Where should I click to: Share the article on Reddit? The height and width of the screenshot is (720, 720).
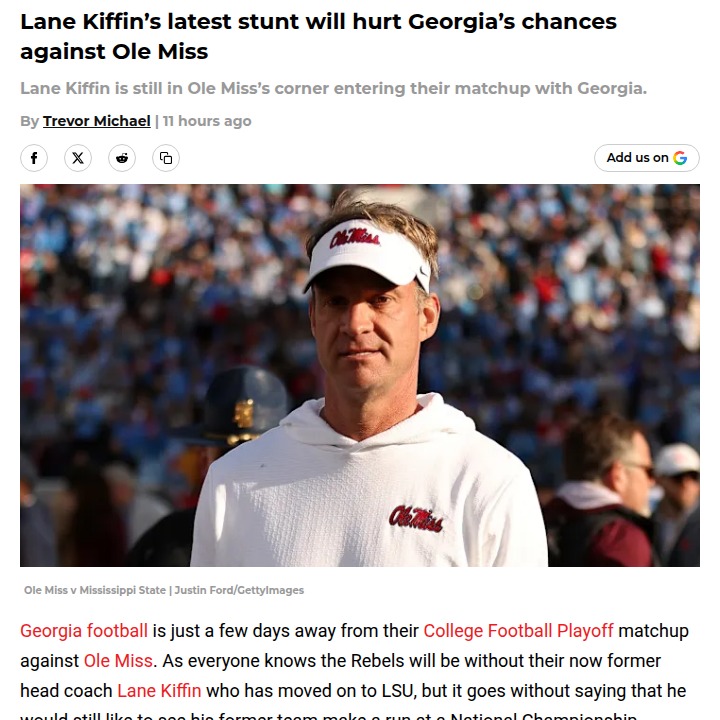(122, 158)
